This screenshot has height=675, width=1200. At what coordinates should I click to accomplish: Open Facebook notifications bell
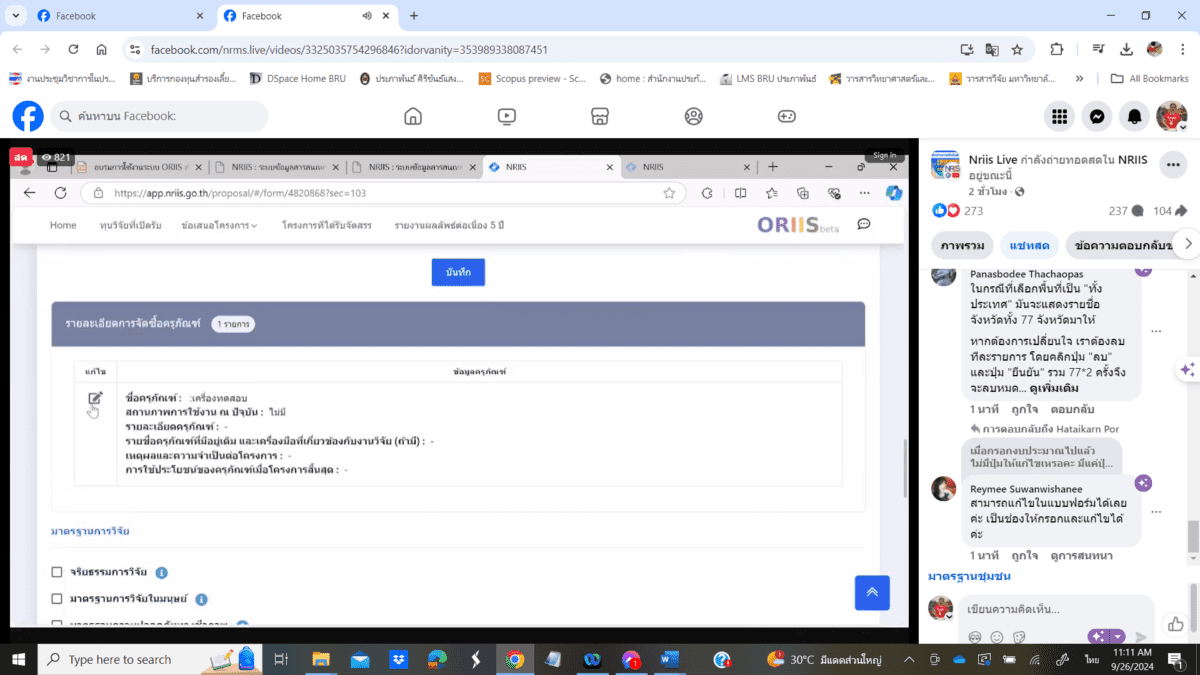pos(1135,116)
